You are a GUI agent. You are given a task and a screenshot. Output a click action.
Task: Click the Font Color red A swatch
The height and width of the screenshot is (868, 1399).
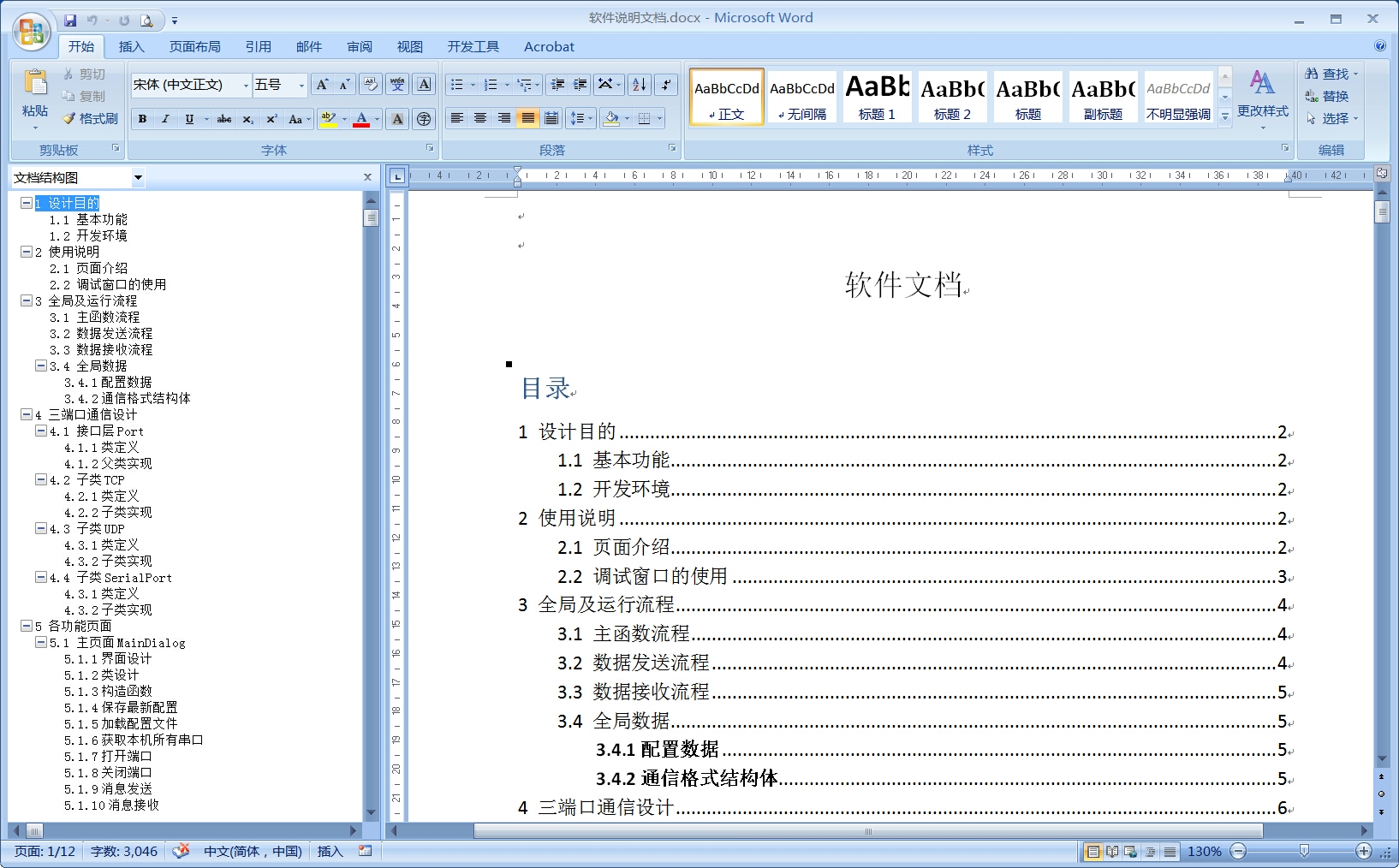point(361,119)
